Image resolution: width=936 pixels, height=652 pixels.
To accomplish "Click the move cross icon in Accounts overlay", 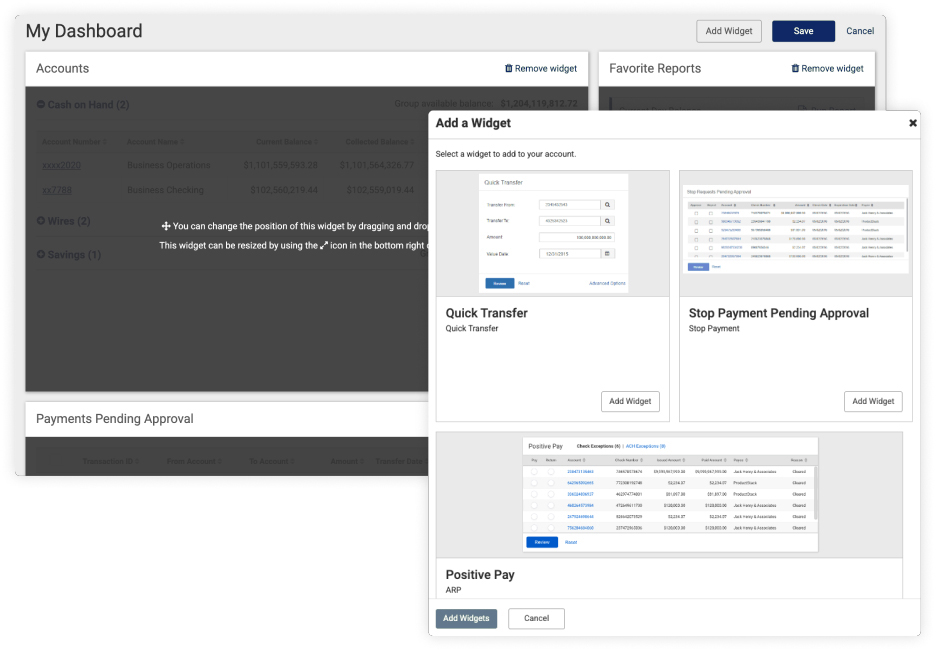I will pyautogui.click(x=166, y=226).
